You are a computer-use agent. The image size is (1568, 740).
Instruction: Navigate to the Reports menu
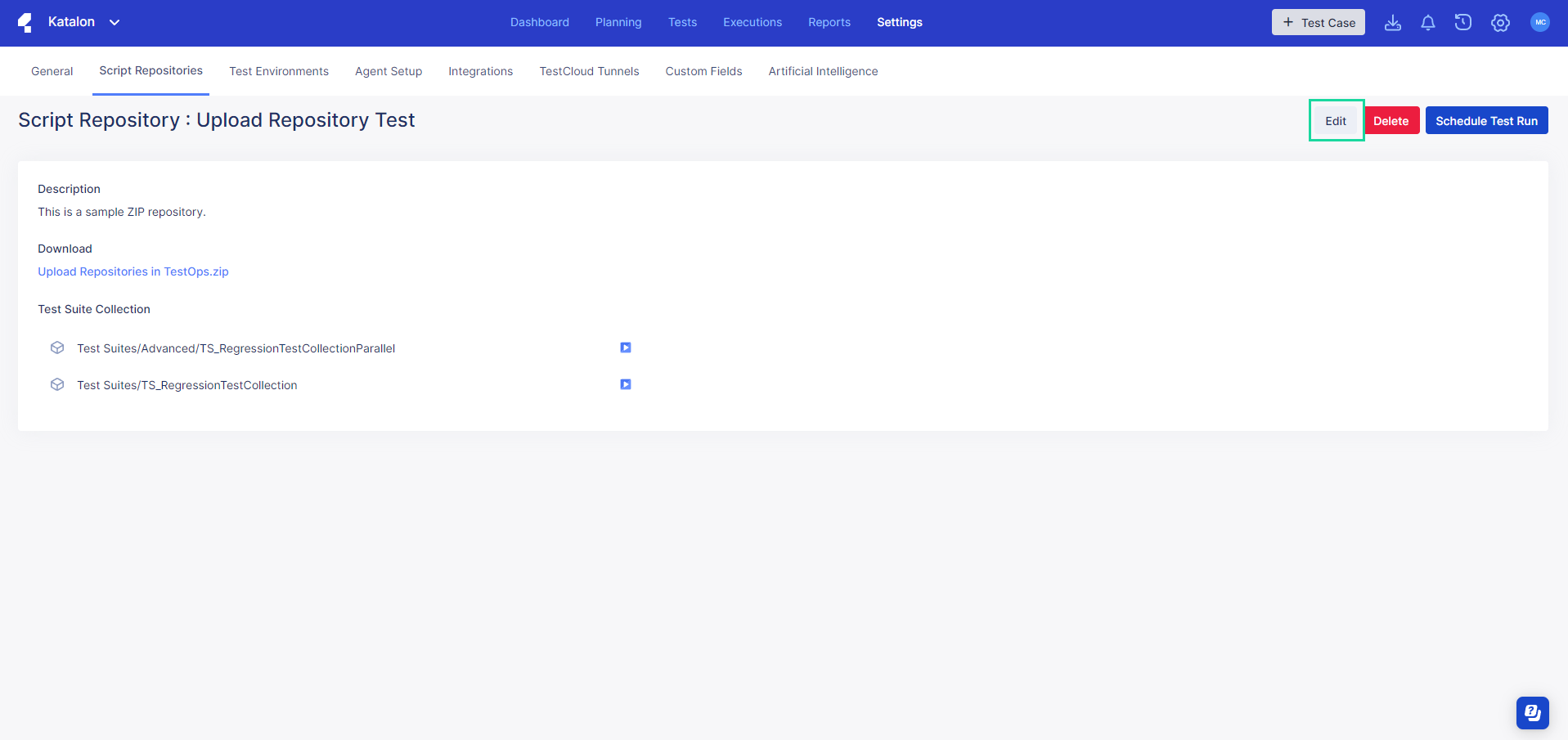829,22
